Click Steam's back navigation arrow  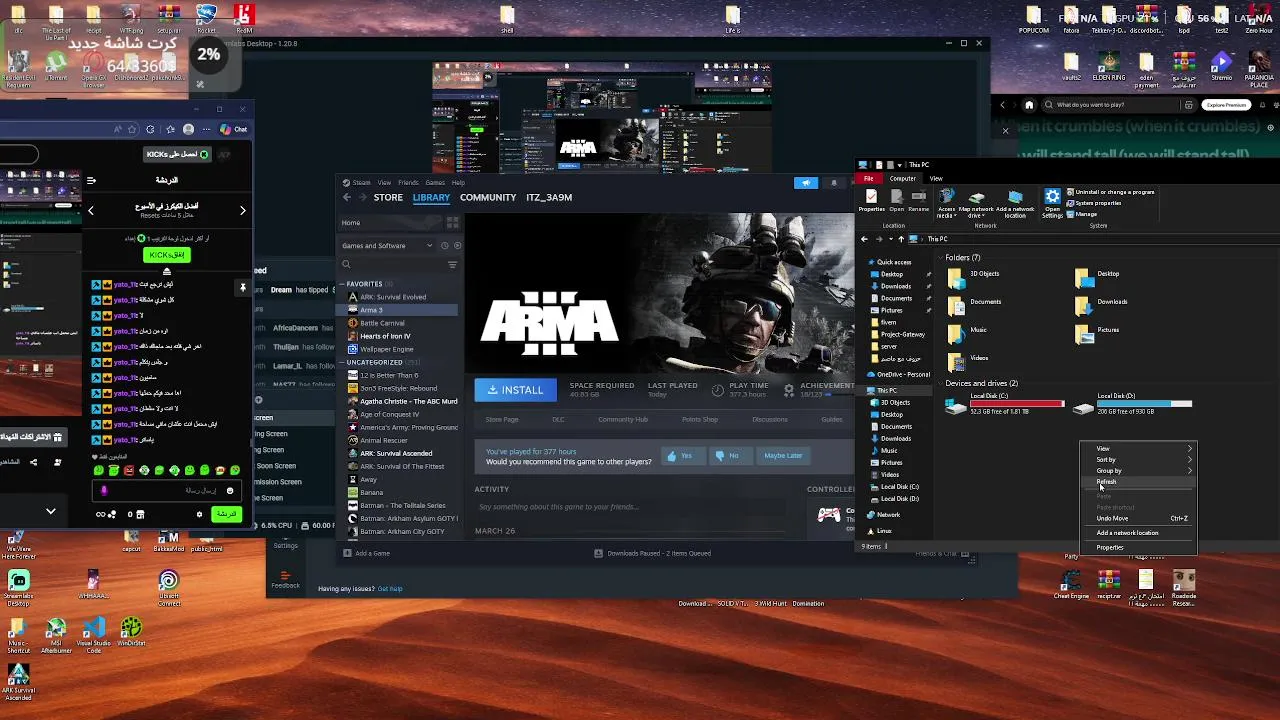347,197
